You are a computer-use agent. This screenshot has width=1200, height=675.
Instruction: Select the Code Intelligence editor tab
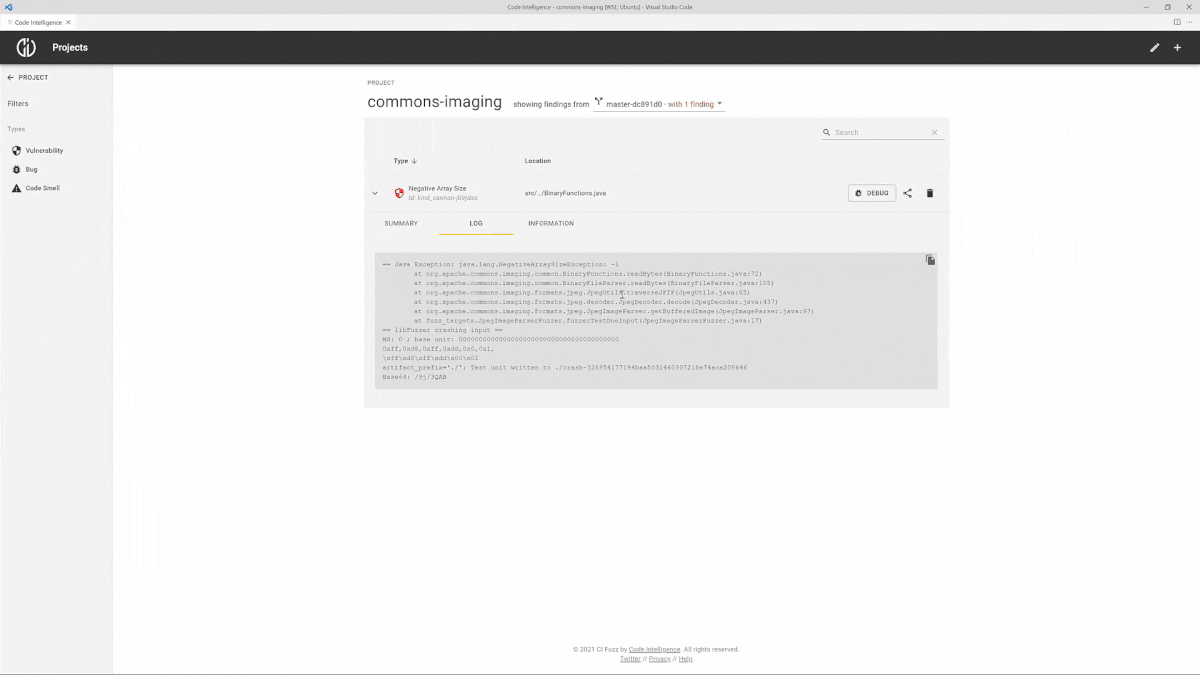37,21
